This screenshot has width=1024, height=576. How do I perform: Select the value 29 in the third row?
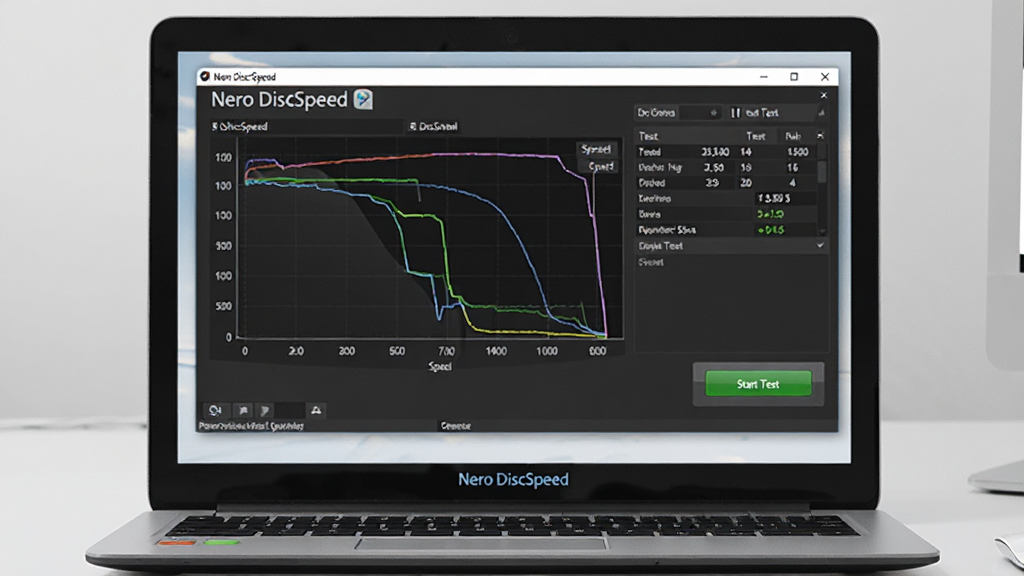click(x=712, y=183)
